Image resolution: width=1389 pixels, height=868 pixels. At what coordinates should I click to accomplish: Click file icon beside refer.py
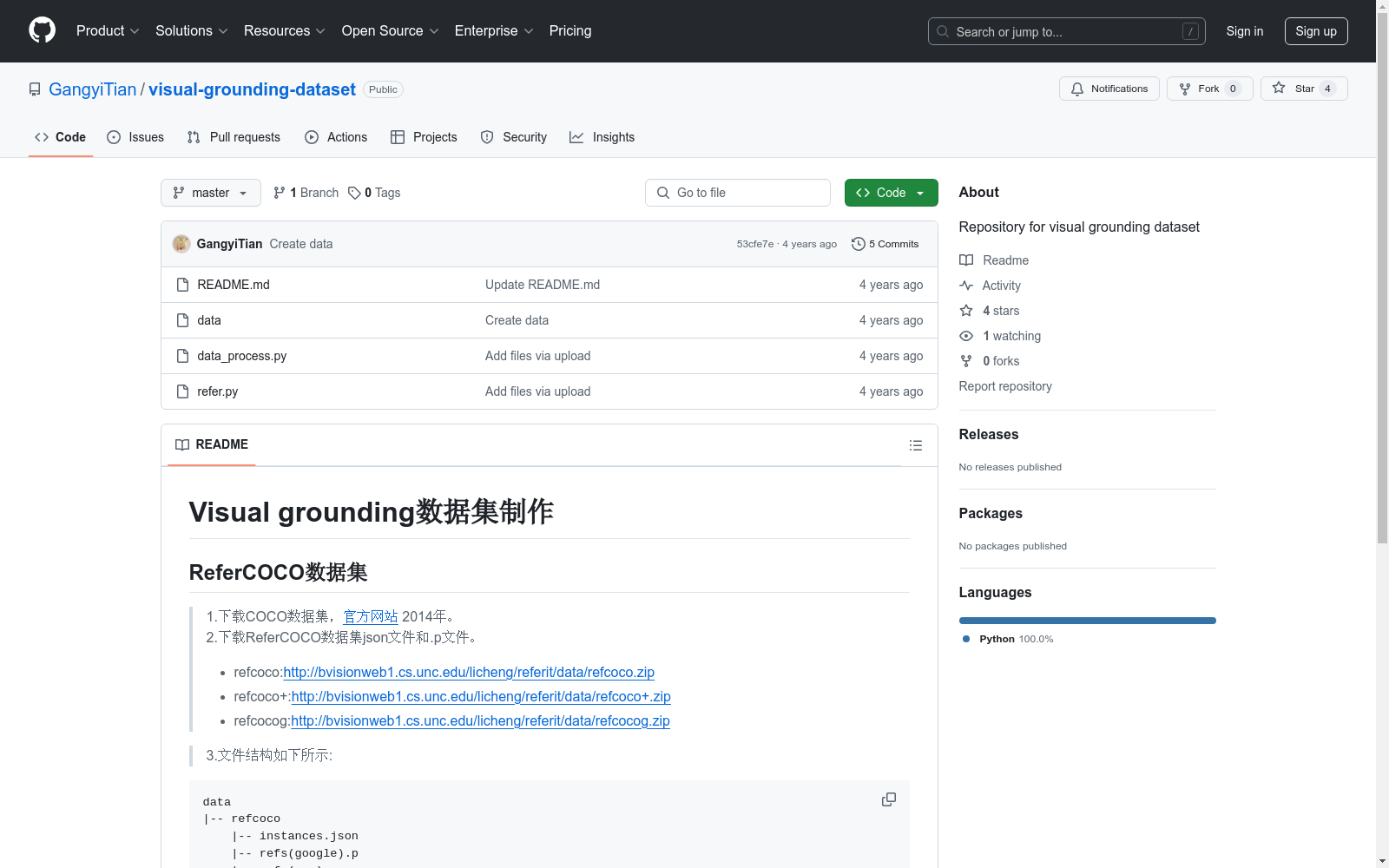click(x=182, y=391)
